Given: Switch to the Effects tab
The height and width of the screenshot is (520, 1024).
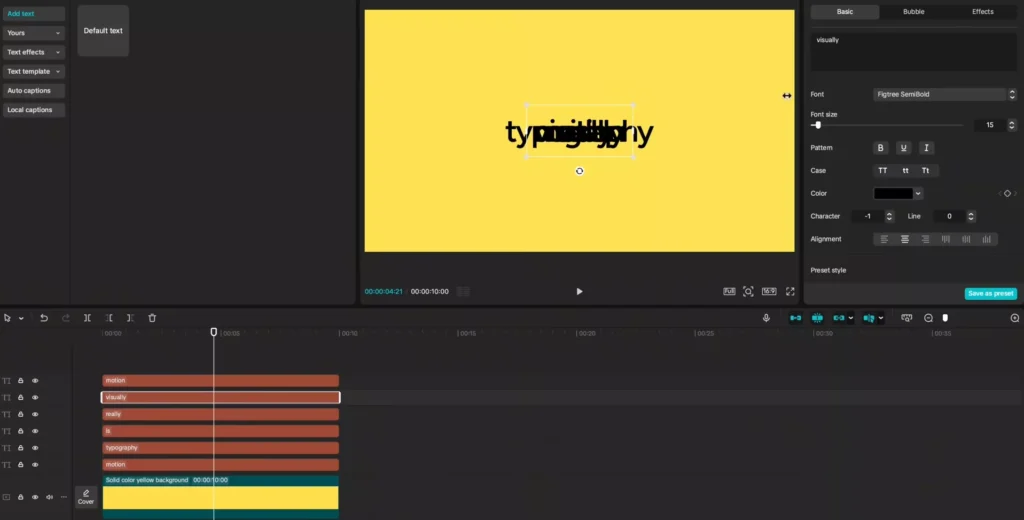Looking at the screenshot, I should [982, 12].
